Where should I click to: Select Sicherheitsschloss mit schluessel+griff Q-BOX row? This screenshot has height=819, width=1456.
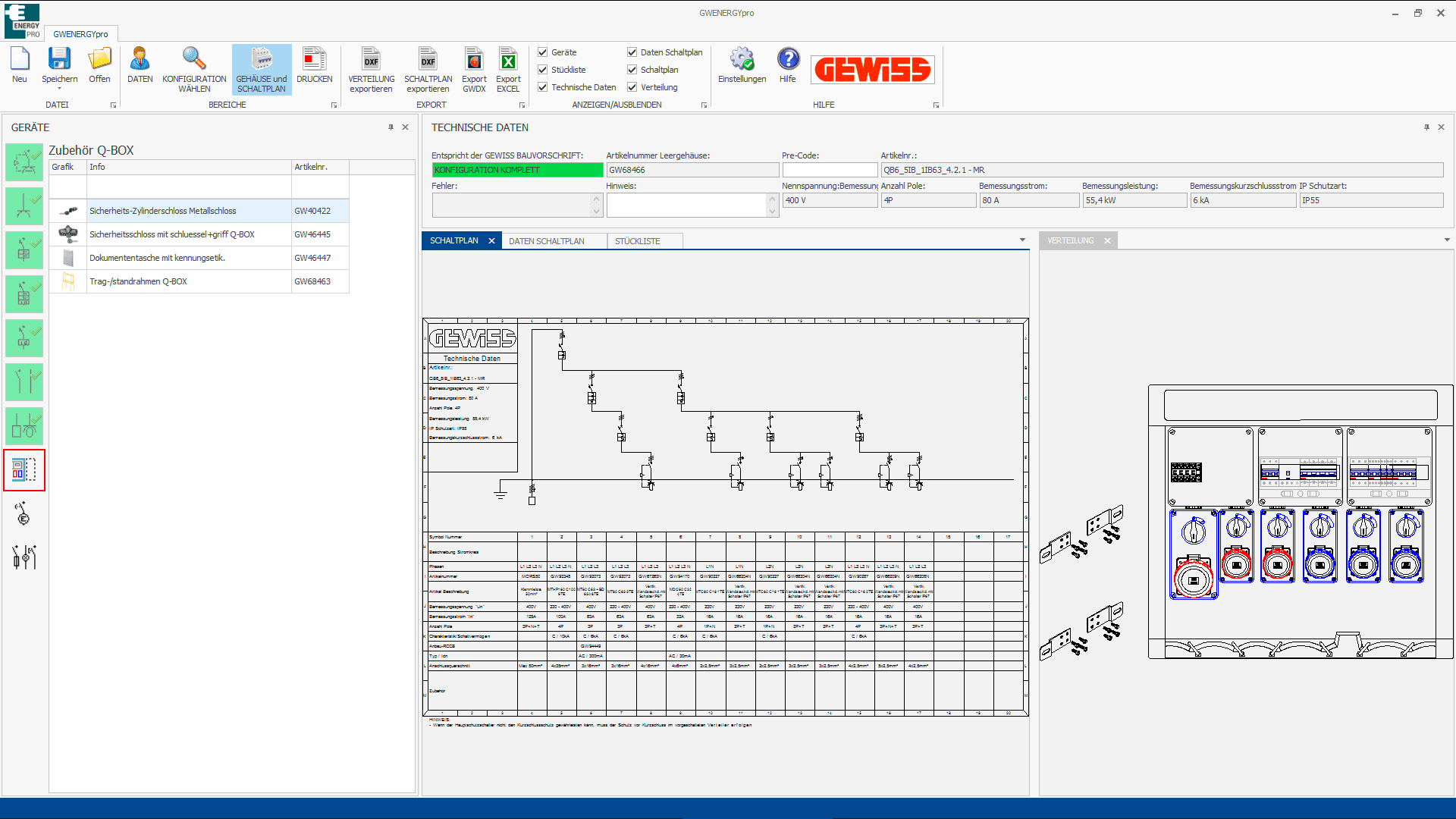click(199, 234)
